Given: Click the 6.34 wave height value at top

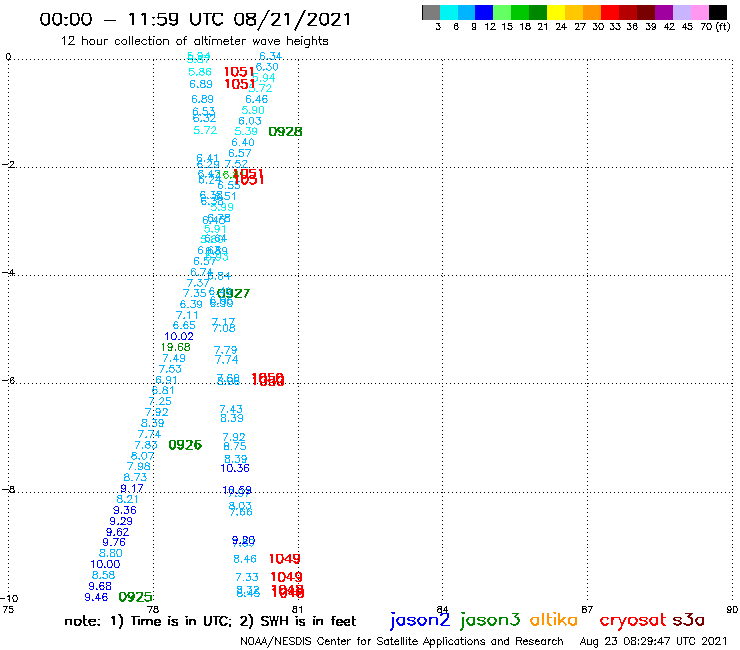Looking at the screenshot, I should (270, 56).
